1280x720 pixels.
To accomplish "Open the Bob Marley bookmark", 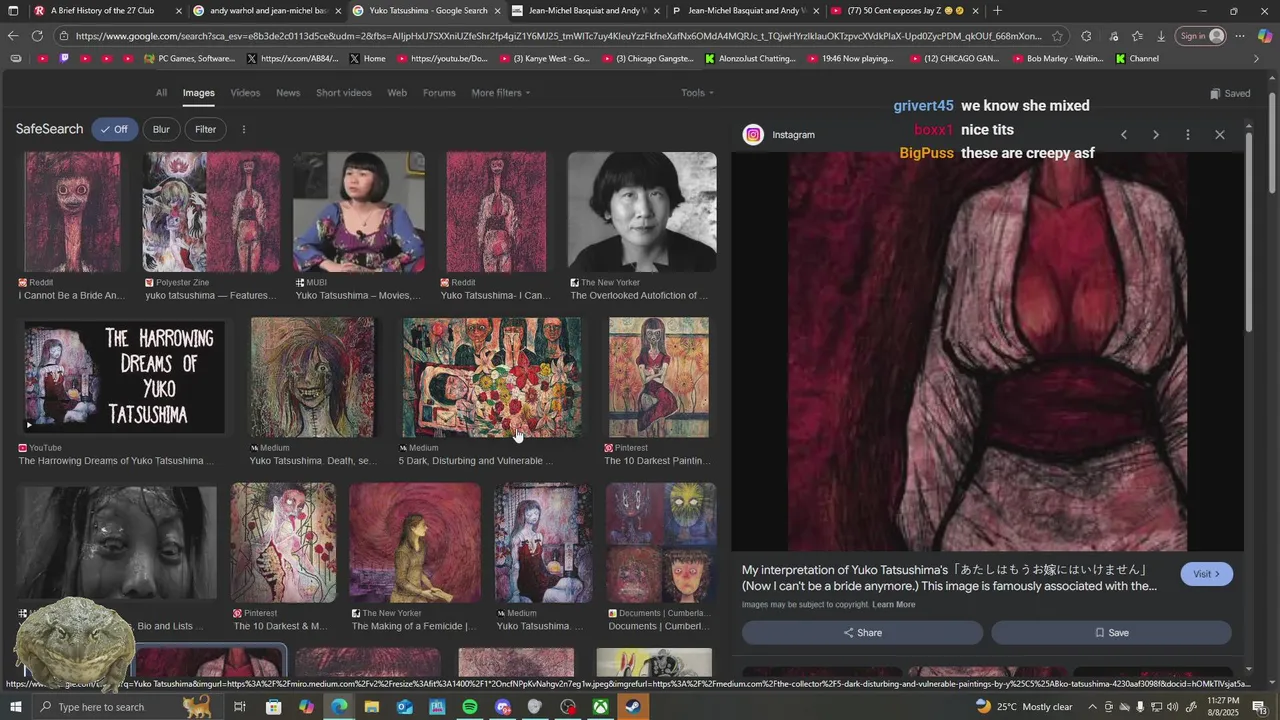I will (1058, 58).
